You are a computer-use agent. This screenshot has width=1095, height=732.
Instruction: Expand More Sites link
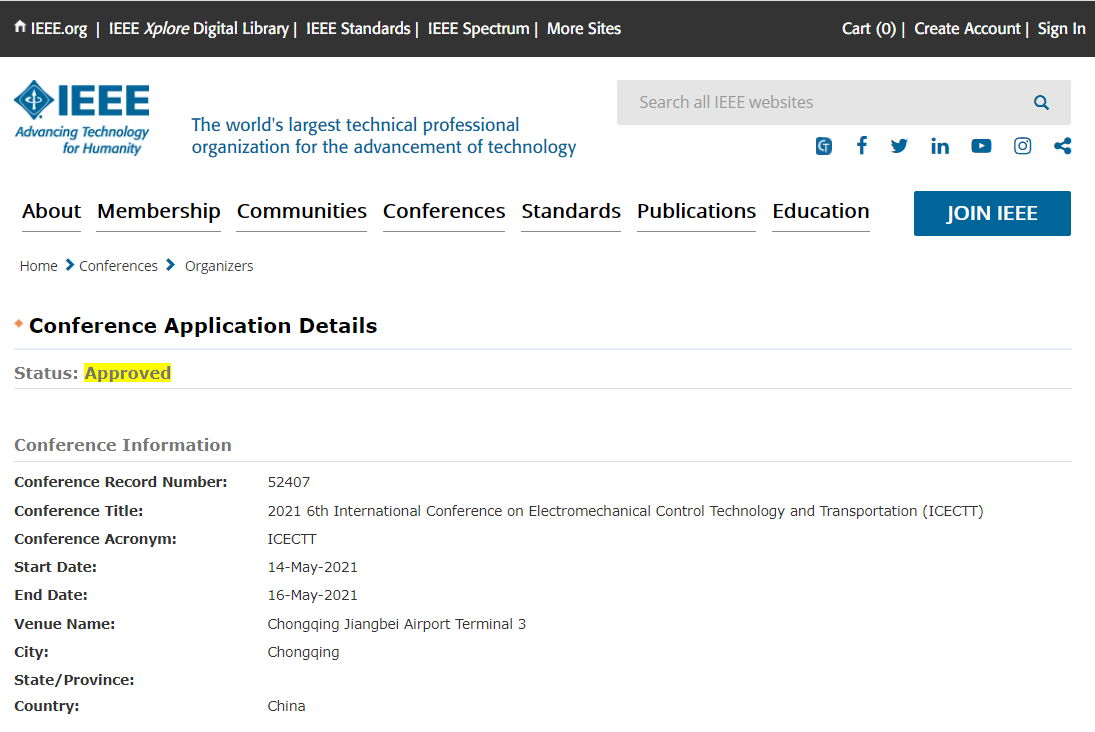[x=584, y=29]
